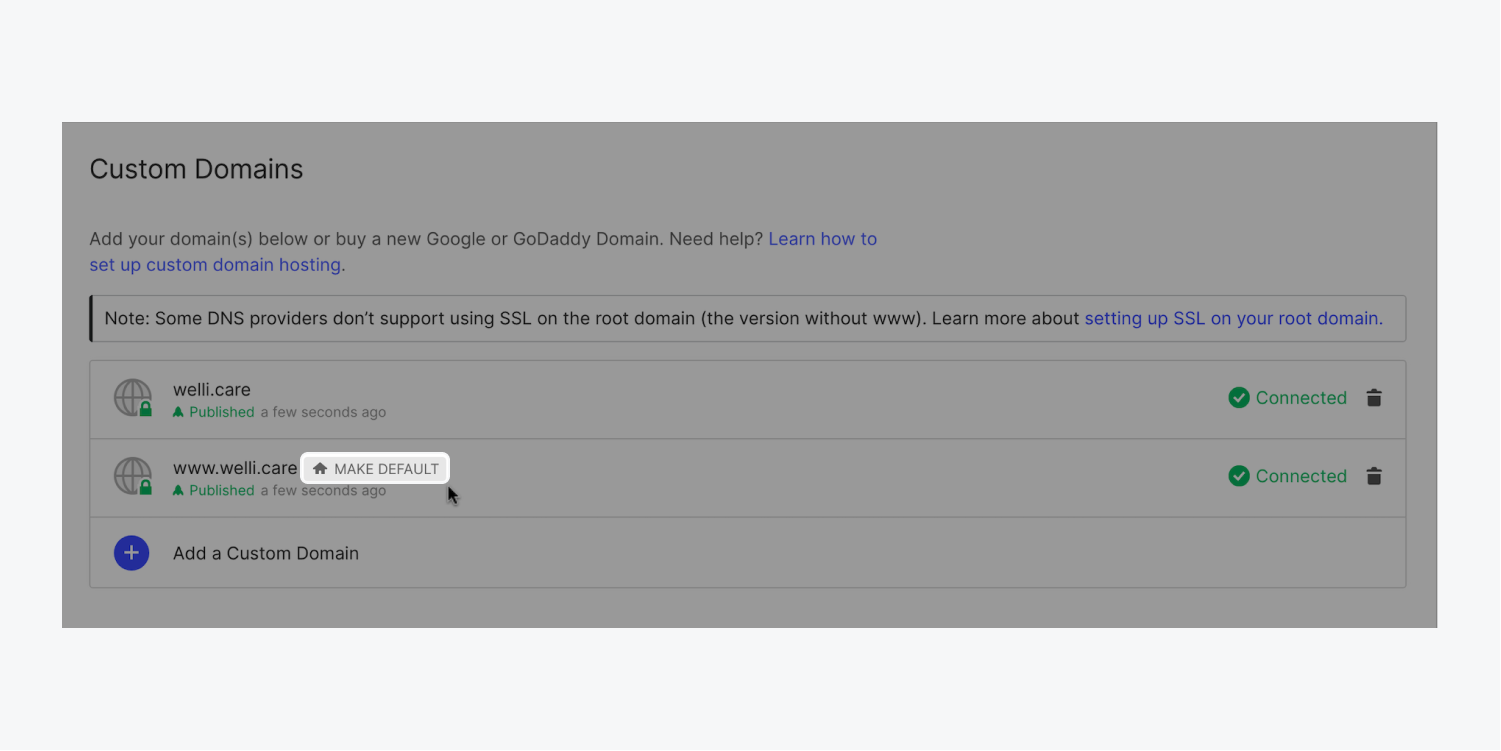Click the Connected status text for welli.care
This screenshot has height=751, width=1501.
tap(1301, 398)
